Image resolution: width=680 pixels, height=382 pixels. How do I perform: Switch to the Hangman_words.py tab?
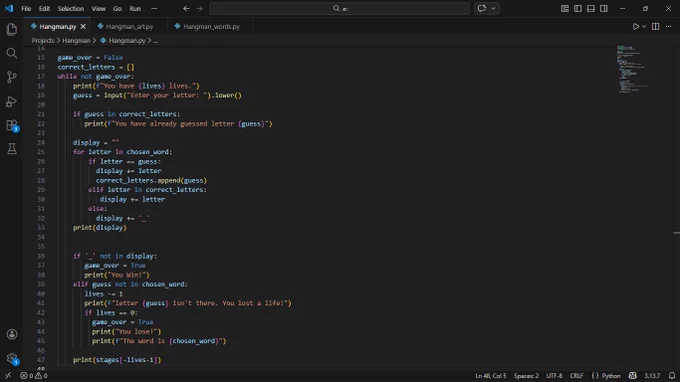coord(211,26)
